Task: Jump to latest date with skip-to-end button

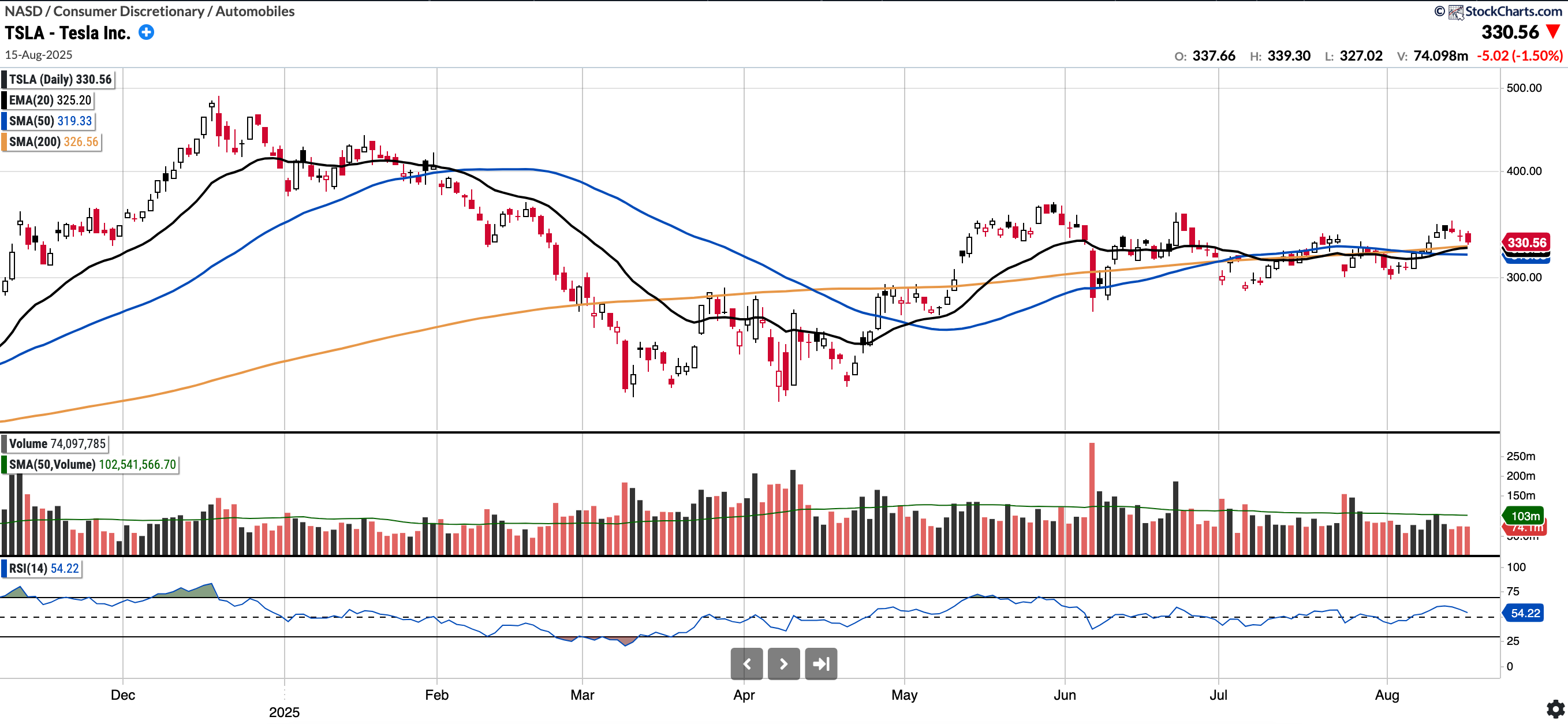Action: (820, 664)
